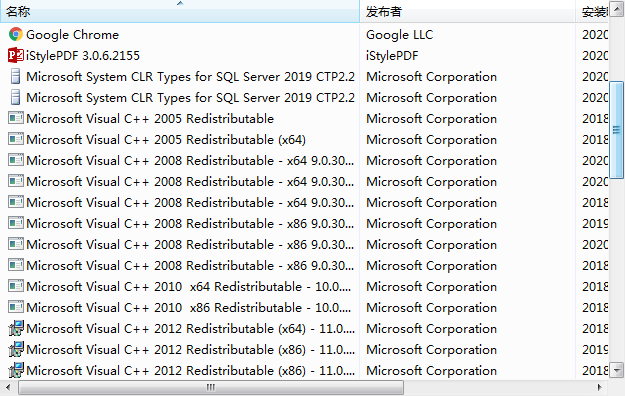Select Microsoft Visual C++ 2012 Redistributable (x64) - 11.0

(x=191, y=329)
